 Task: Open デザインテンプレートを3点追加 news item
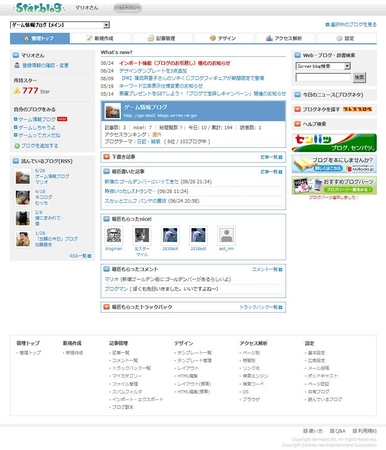point(153,71)
